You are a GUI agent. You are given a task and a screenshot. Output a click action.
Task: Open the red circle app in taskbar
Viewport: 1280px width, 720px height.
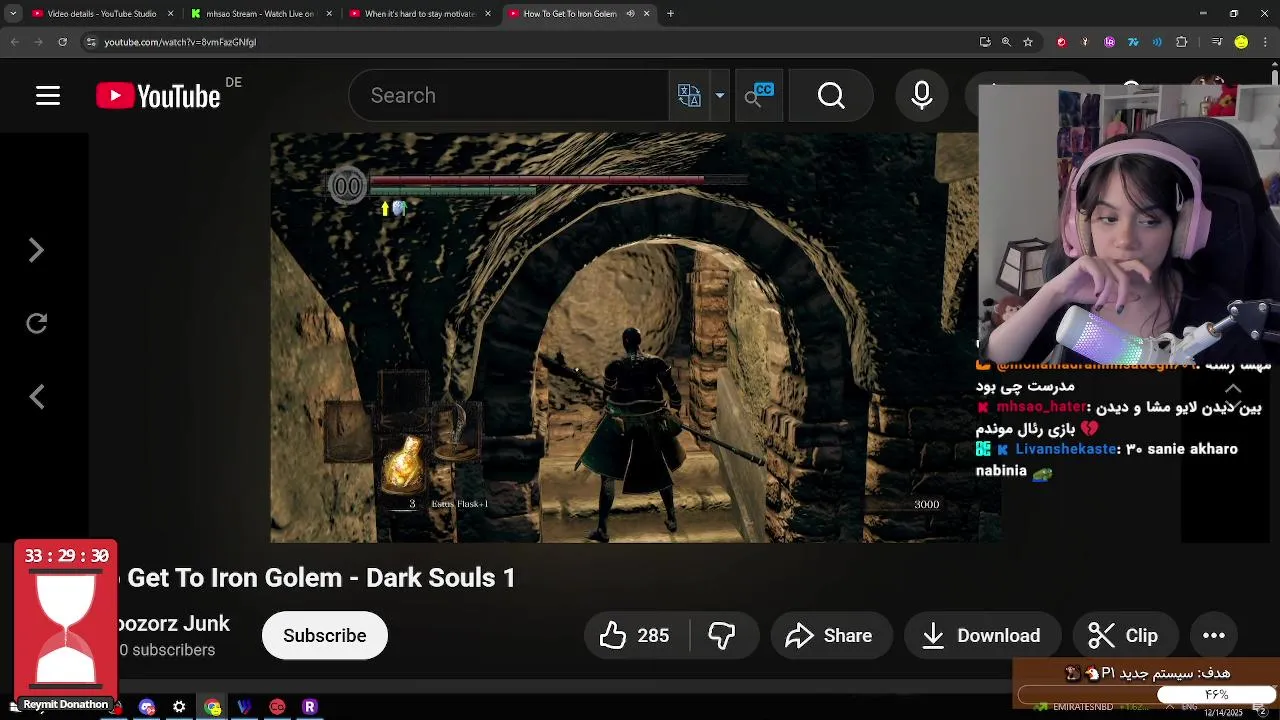(x=277, y=707)
